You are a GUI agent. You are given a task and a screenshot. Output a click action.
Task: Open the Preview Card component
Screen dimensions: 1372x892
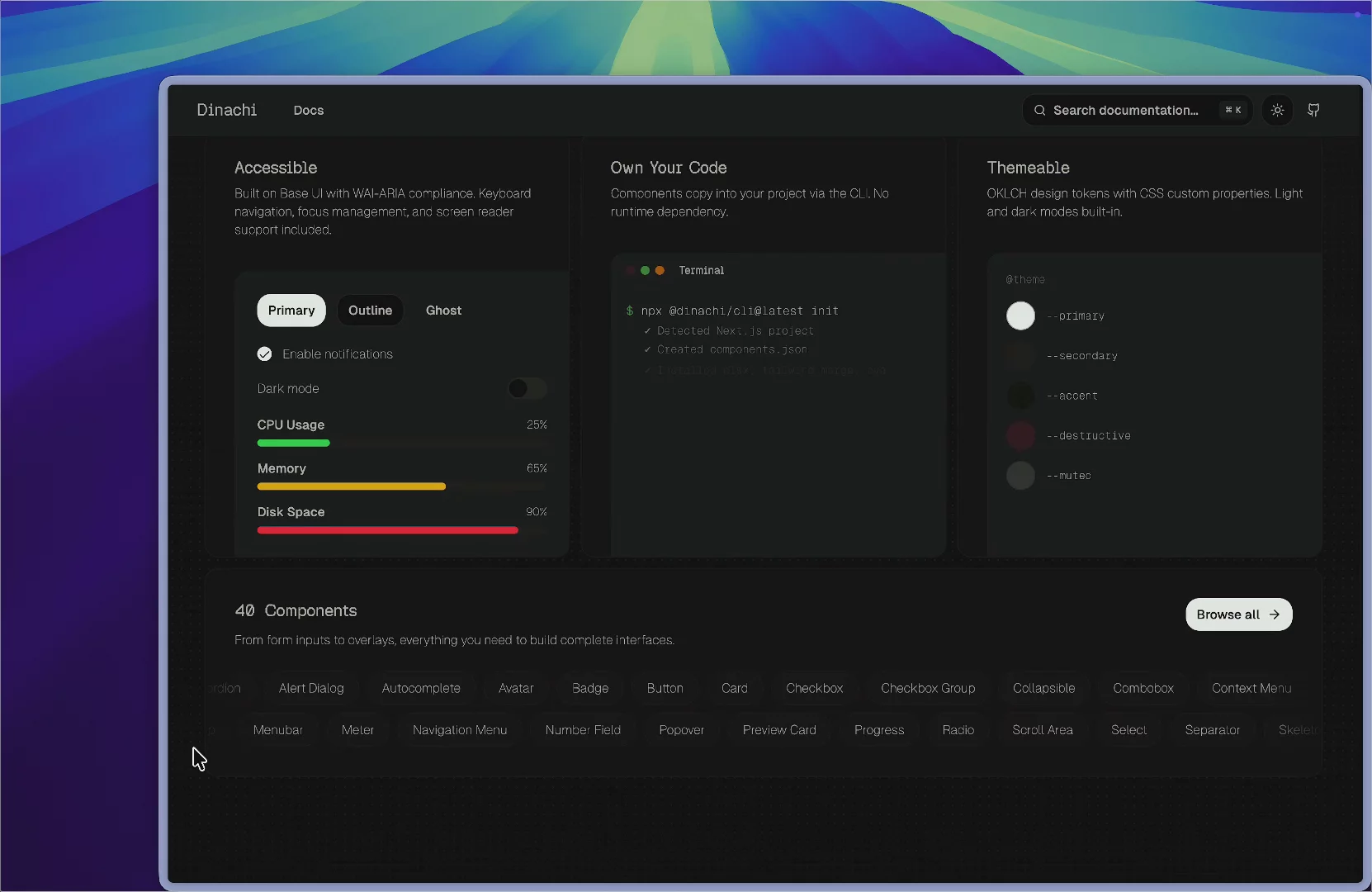pyautogui.click(x=779, y=730)
